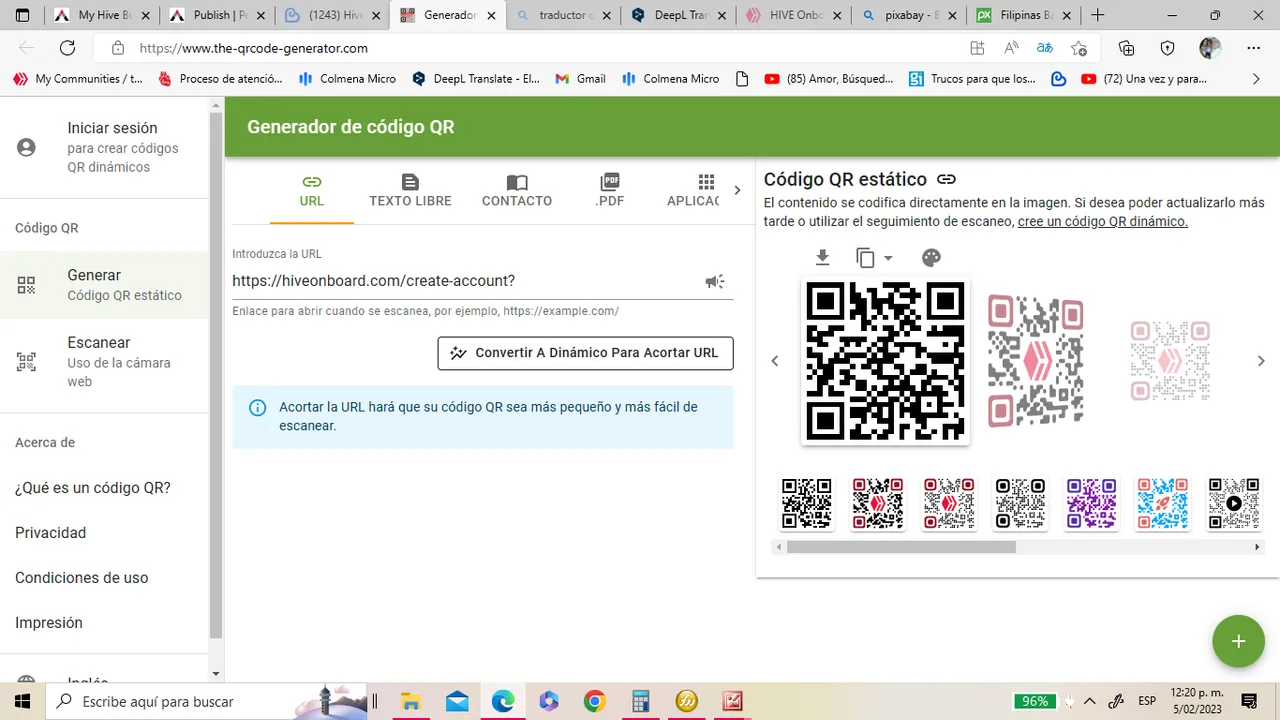The width and height of the screenshot is (1280, 720).
Task: Open the color palette style editor
Action: pyautogui.click(x=931, y=258)
